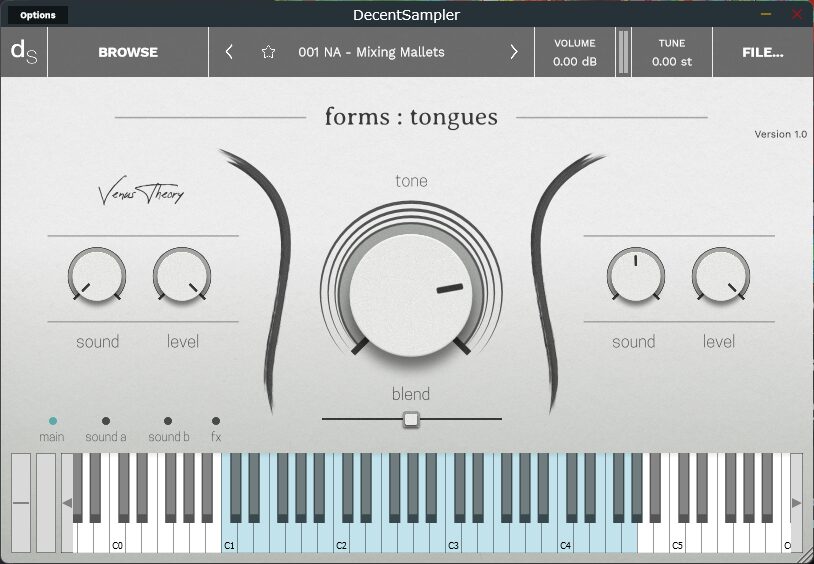Go to previous preset with left chevron

point(229,52)
